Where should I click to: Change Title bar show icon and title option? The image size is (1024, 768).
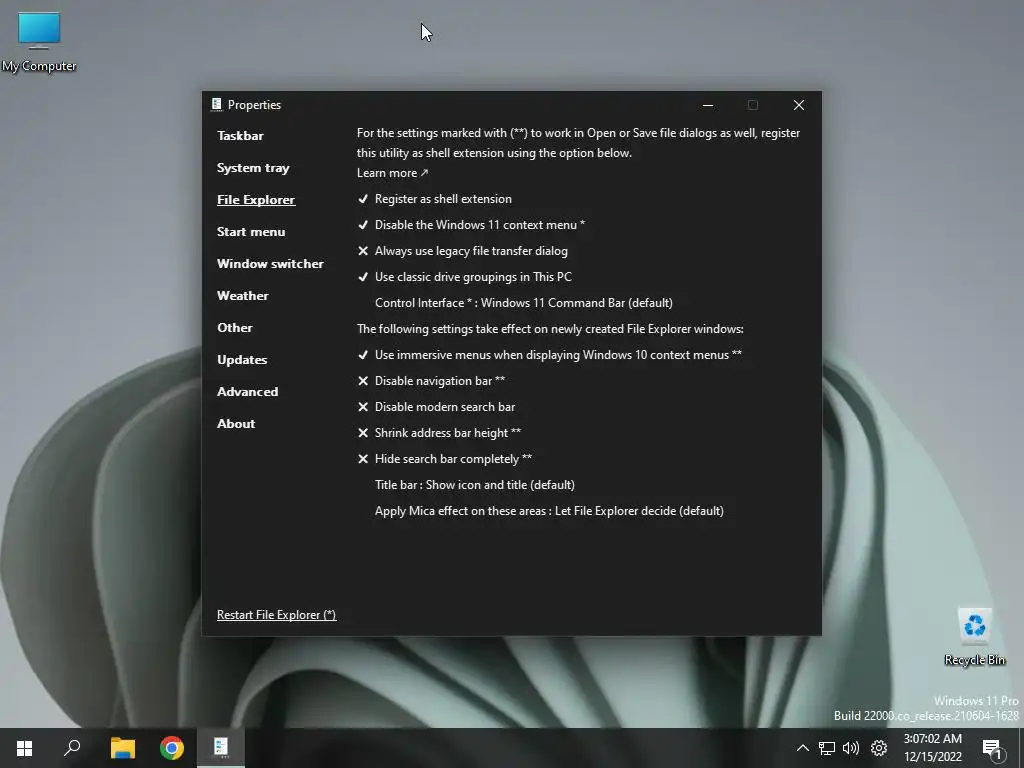pyautogui.click(x=475, y=485)
